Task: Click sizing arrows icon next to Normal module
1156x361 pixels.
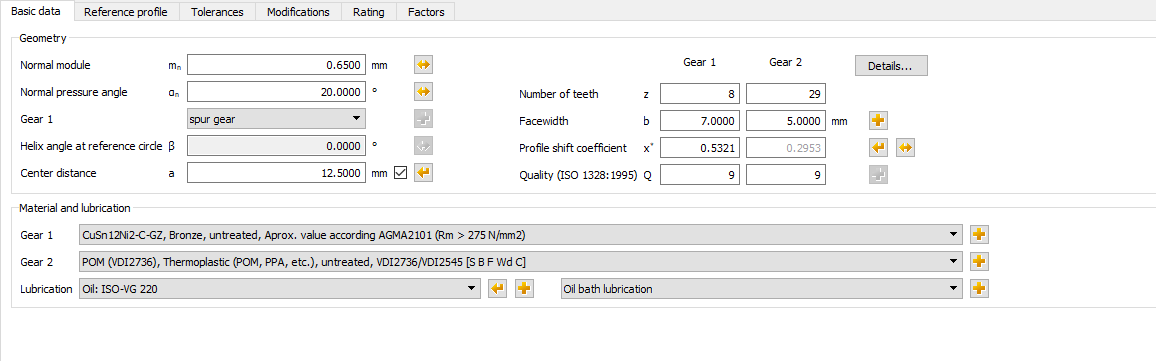Action: click(423, 65)
